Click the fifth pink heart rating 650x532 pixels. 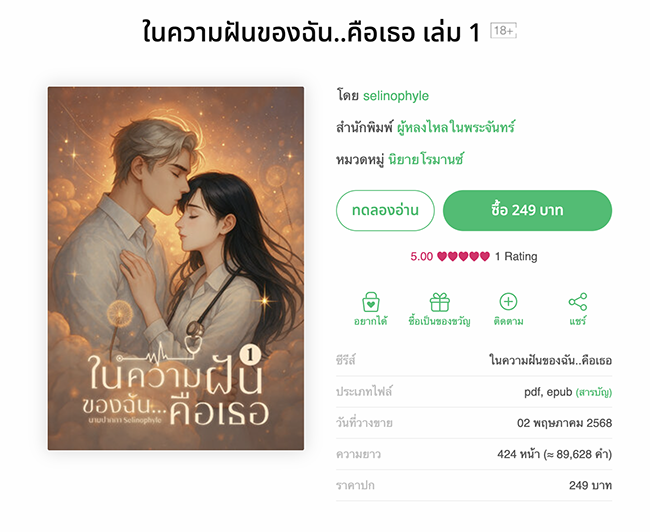pyautogui.click(x=485, y=256)
